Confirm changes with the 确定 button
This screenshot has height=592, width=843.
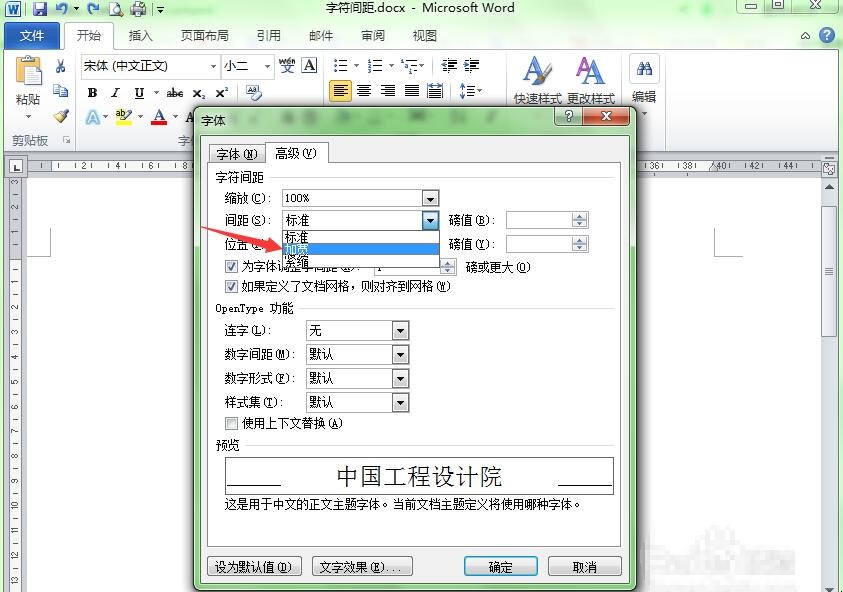pos(500,566)
